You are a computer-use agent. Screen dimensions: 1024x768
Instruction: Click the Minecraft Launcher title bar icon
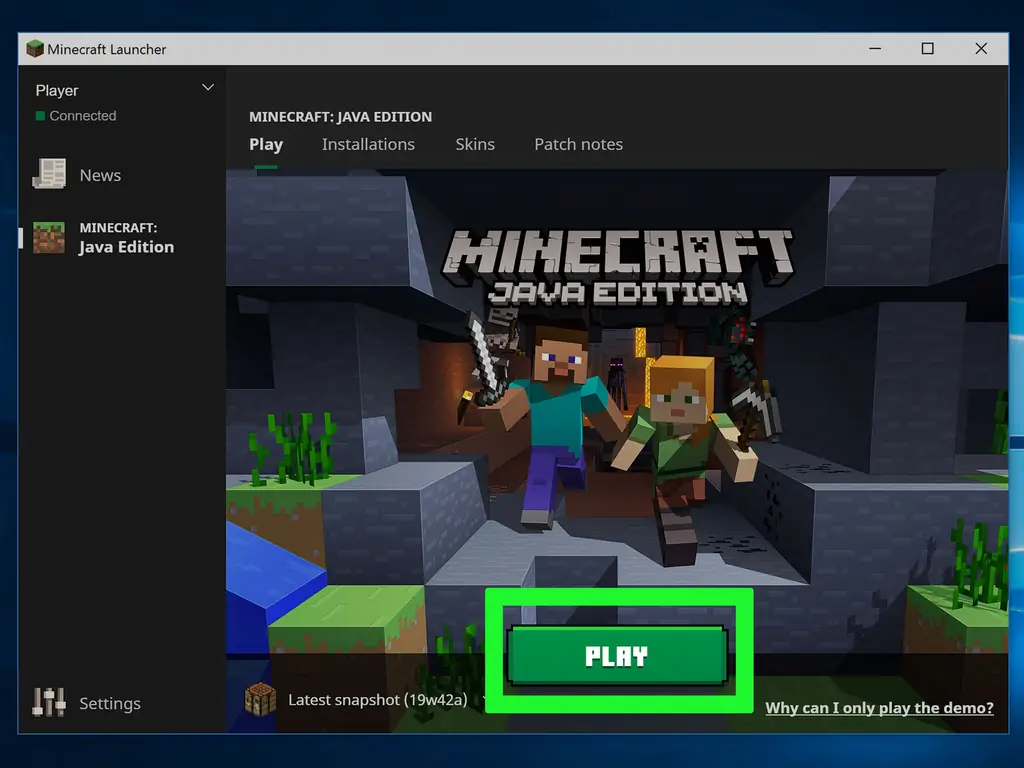[35, 49]
